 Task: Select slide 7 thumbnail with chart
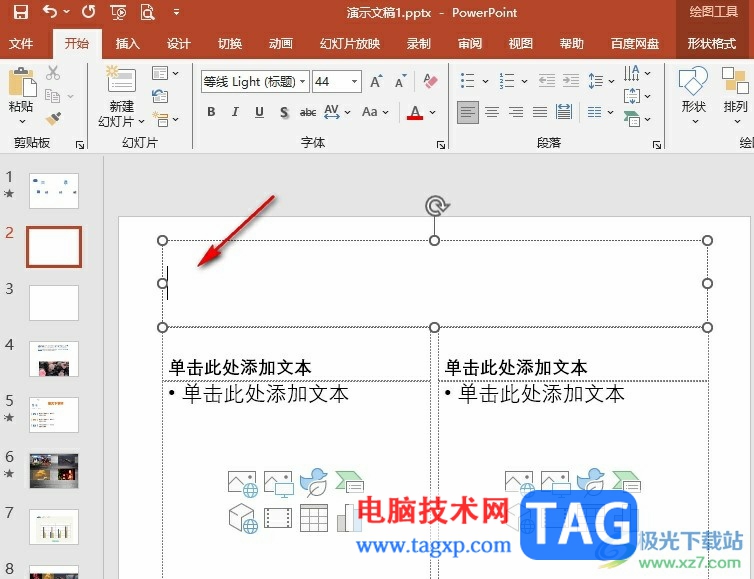(54, 527)
